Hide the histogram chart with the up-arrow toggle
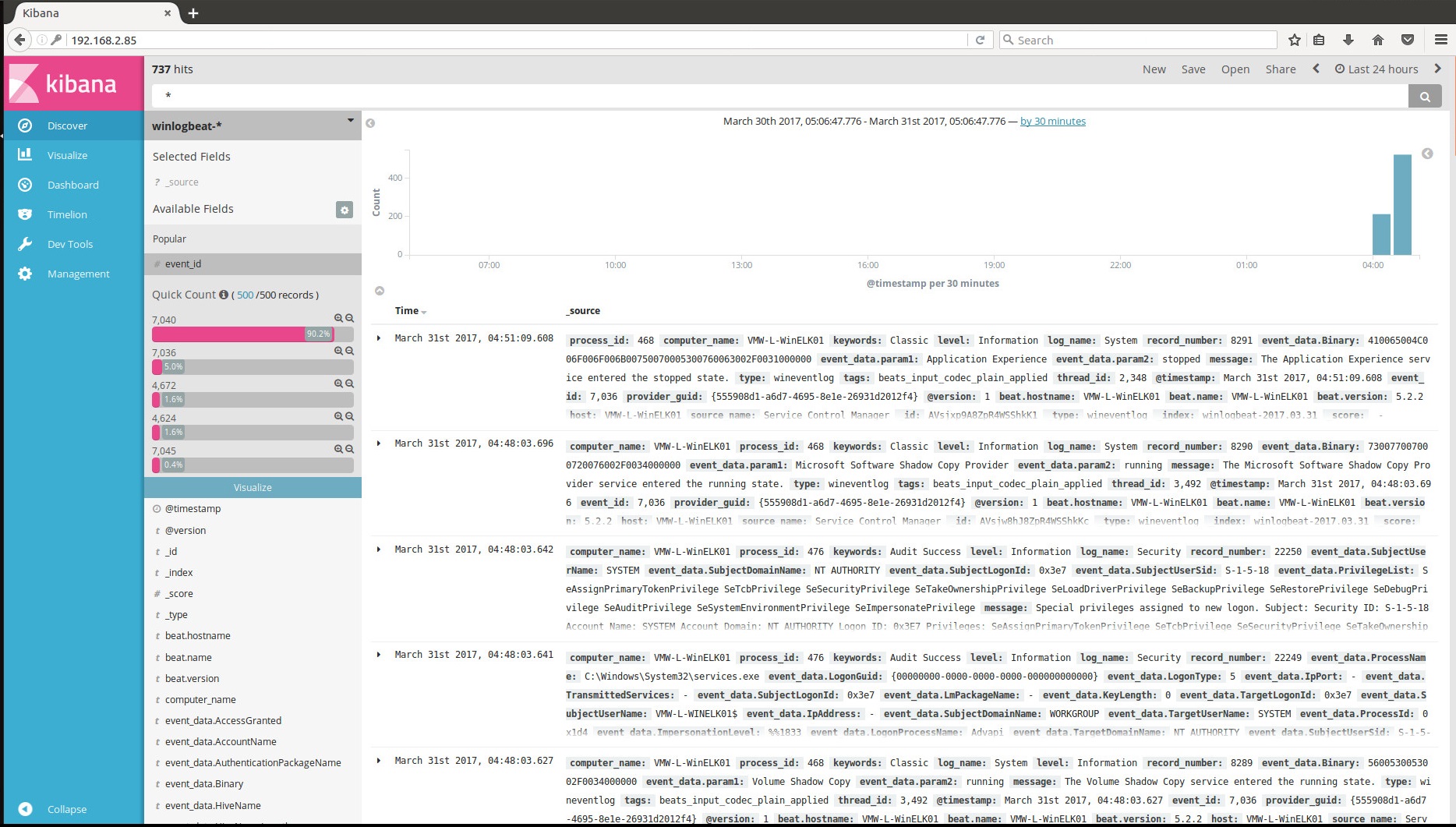Viewport: 1456px width, 827px height. 380,291
